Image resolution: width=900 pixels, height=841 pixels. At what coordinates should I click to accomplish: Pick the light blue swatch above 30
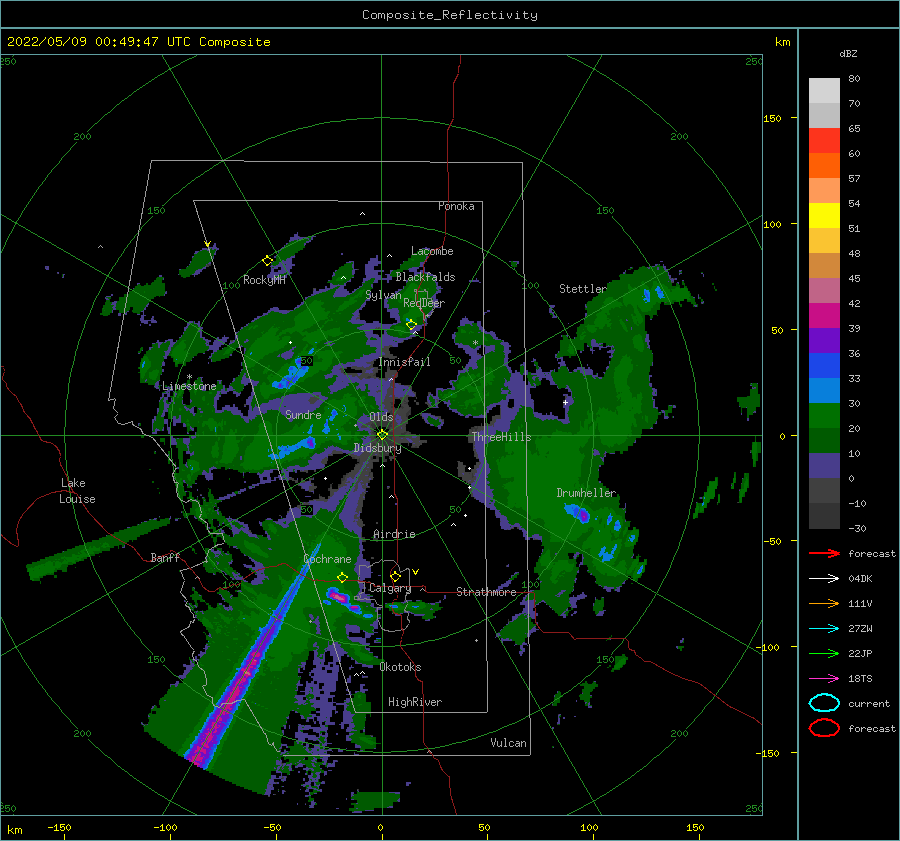pos(824,391)
